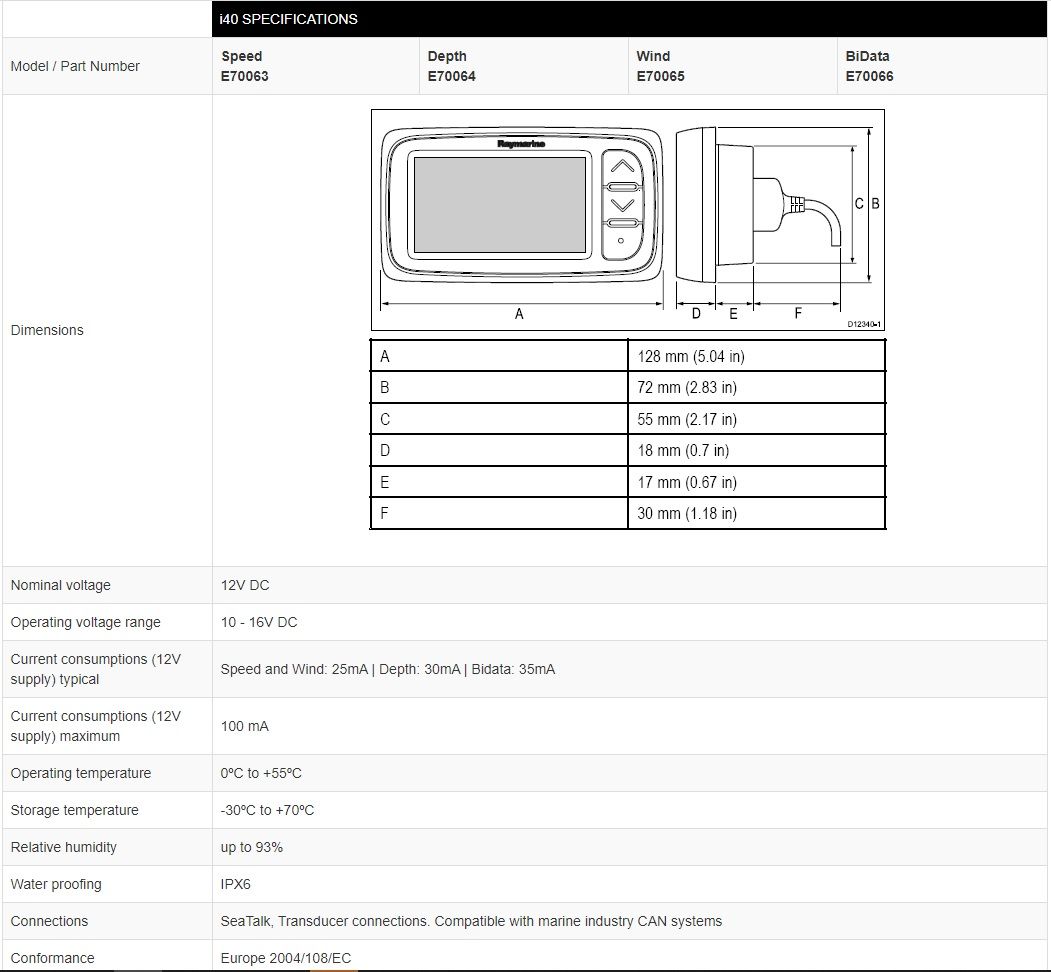Click the Europe 2004/108/EC conformance value

pyautogui.click(x=286, y=958)
